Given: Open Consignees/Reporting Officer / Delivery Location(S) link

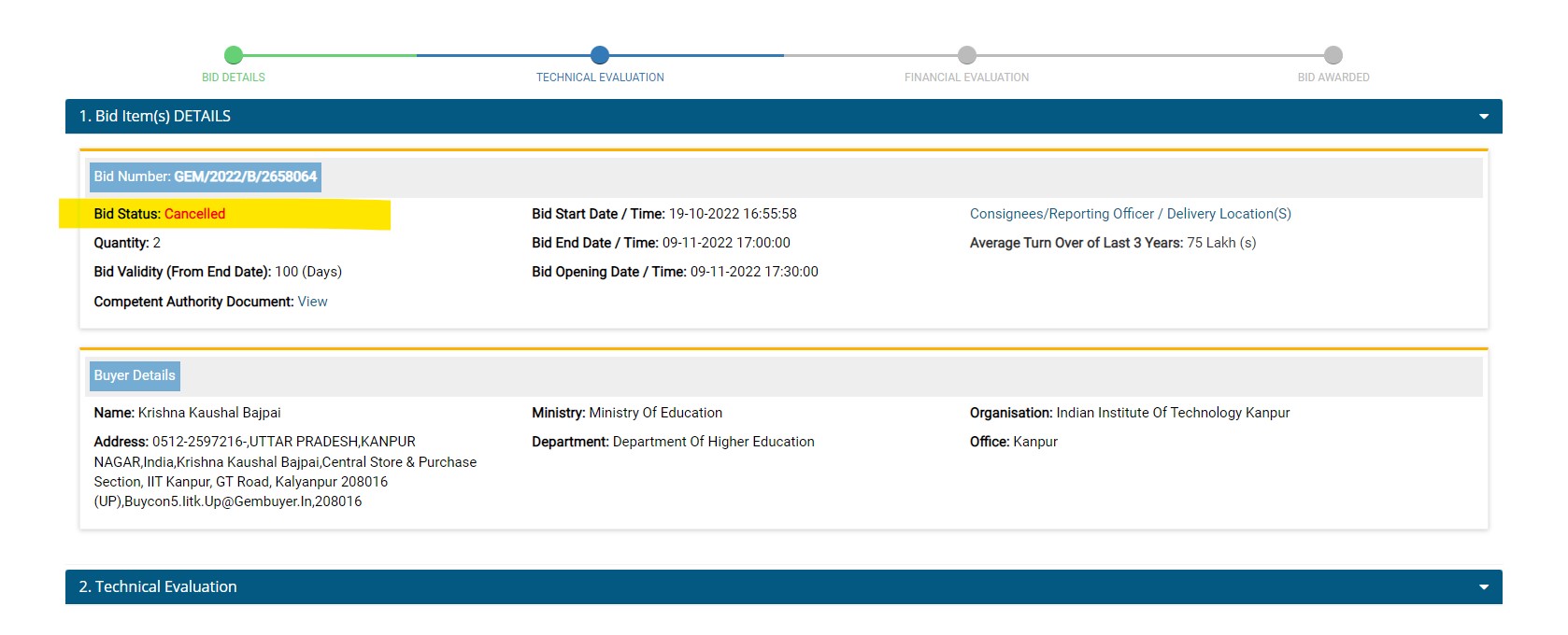Looking at the screenshot, I should pyautogui.click(x=1130, y=214).
